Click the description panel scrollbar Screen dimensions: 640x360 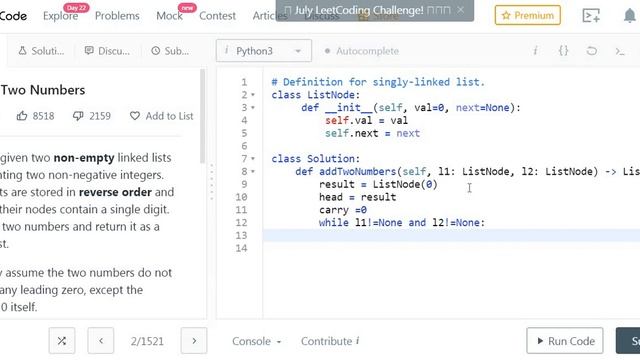pos(202,116)
